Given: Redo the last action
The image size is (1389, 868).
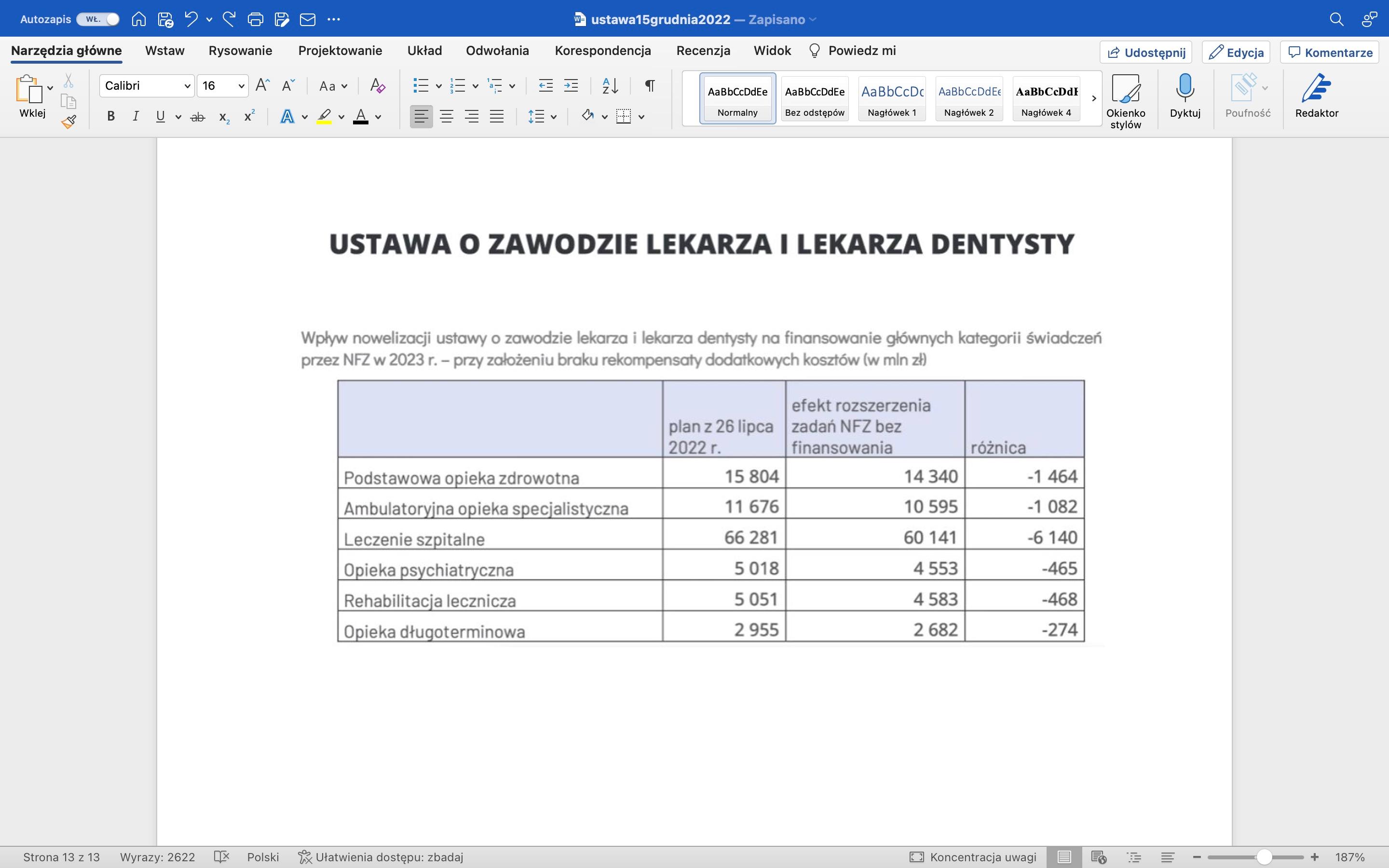Looking at the screenshot, I should point(229,19).
